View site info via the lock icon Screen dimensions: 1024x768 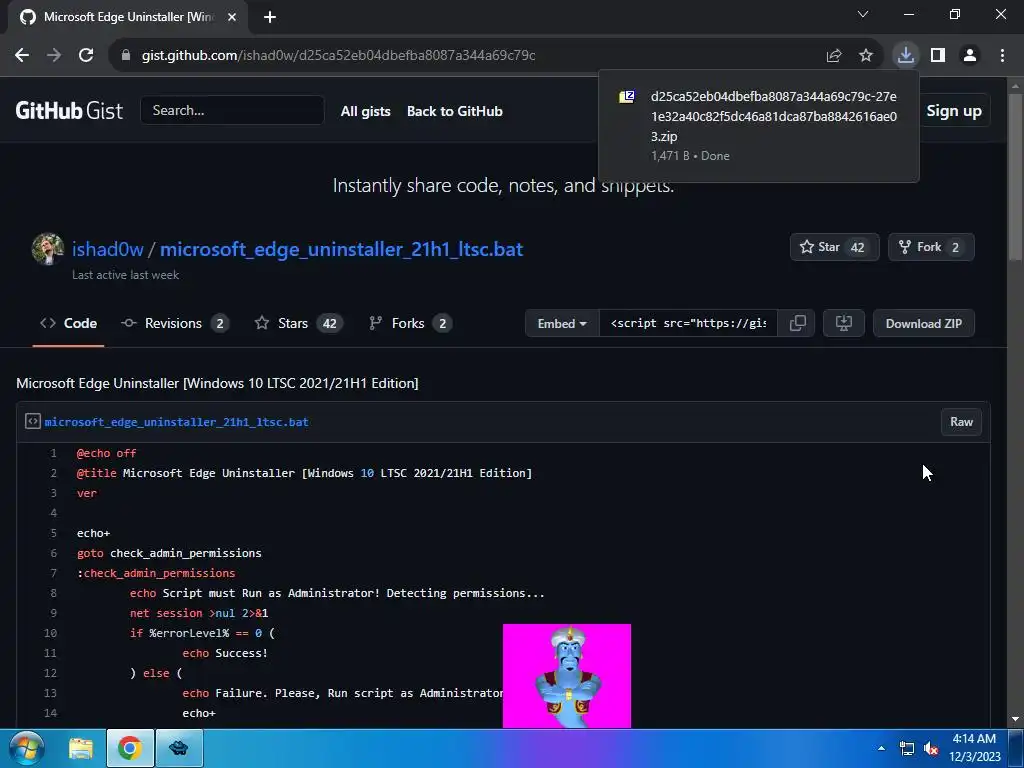(126, 56)
